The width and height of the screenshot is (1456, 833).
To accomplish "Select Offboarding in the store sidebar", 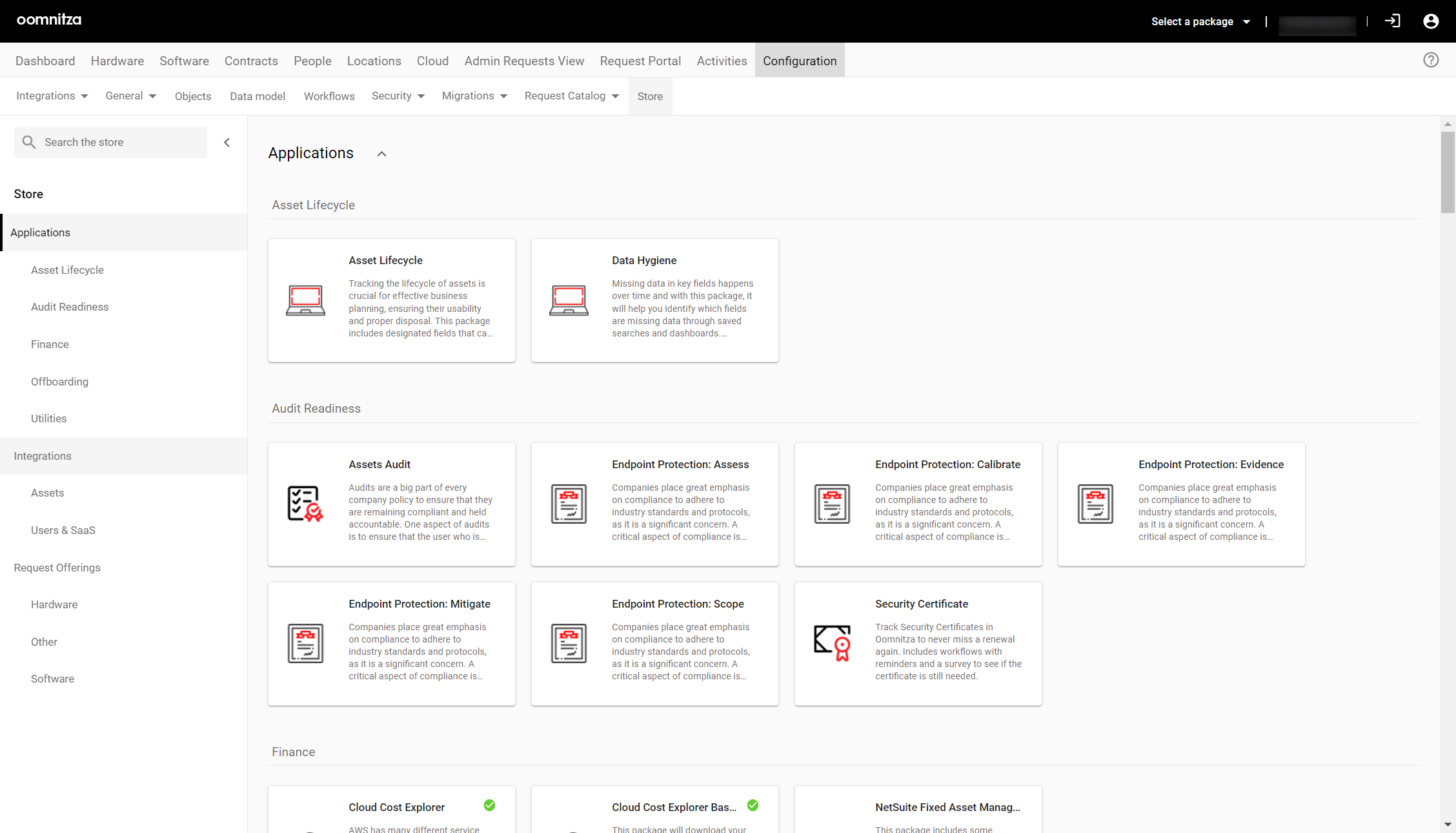I will coord(59,382).
